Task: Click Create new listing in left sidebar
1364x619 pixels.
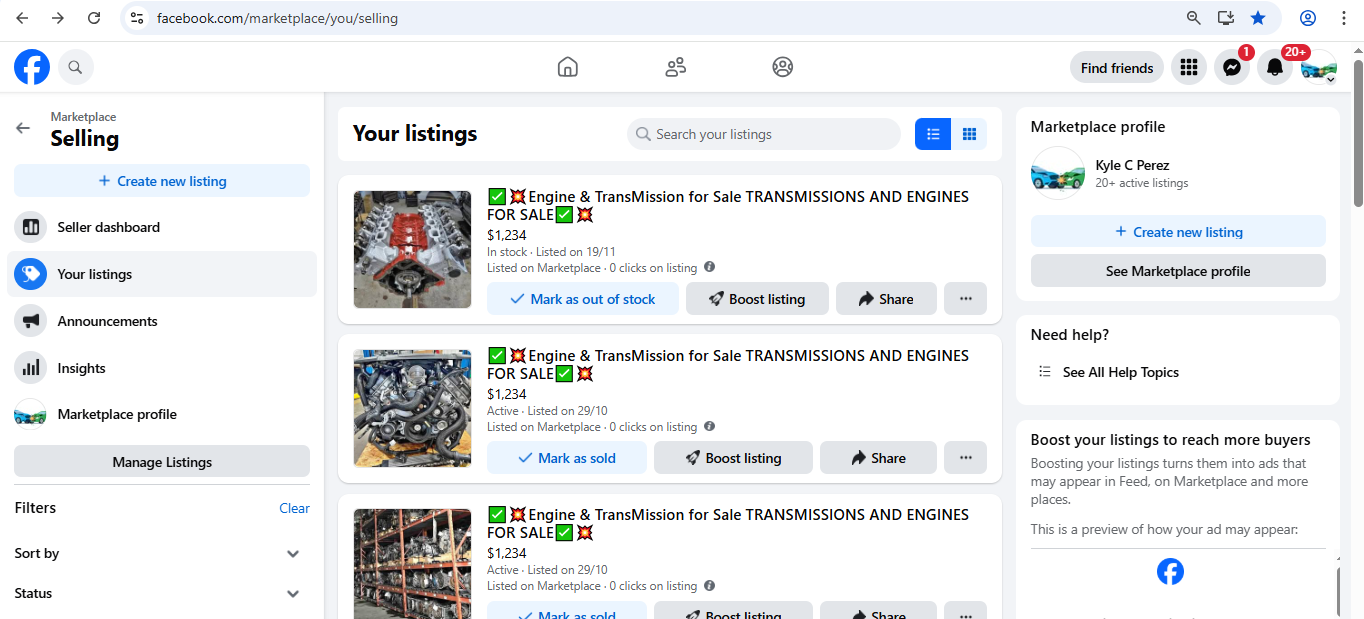Action: [x=162, y=181]
